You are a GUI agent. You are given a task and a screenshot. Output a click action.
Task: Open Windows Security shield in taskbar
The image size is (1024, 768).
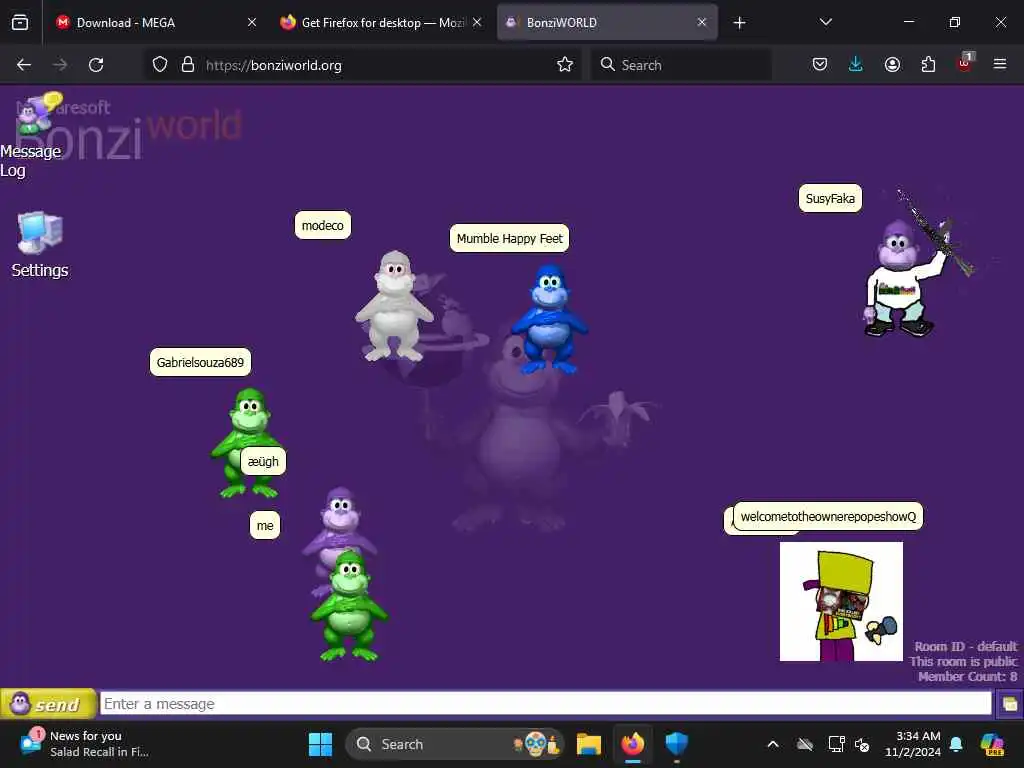pyautogui.click(x=677, y=744)
